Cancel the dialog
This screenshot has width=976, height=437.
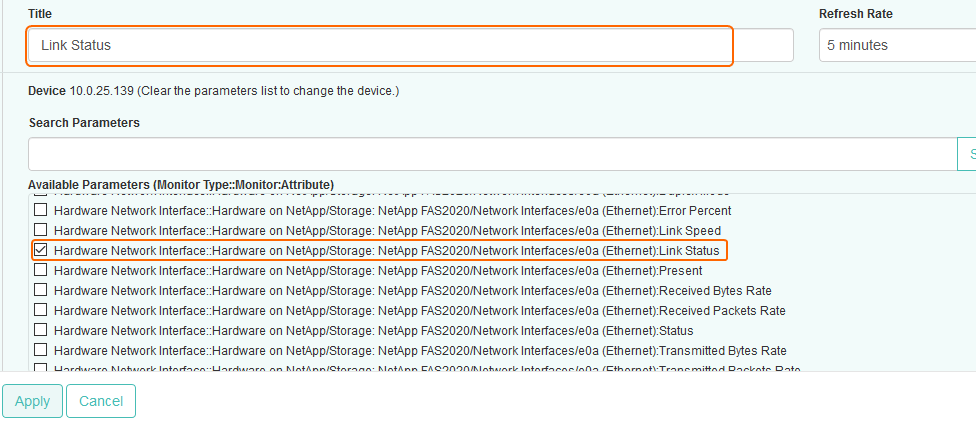[x=101, y=401]
